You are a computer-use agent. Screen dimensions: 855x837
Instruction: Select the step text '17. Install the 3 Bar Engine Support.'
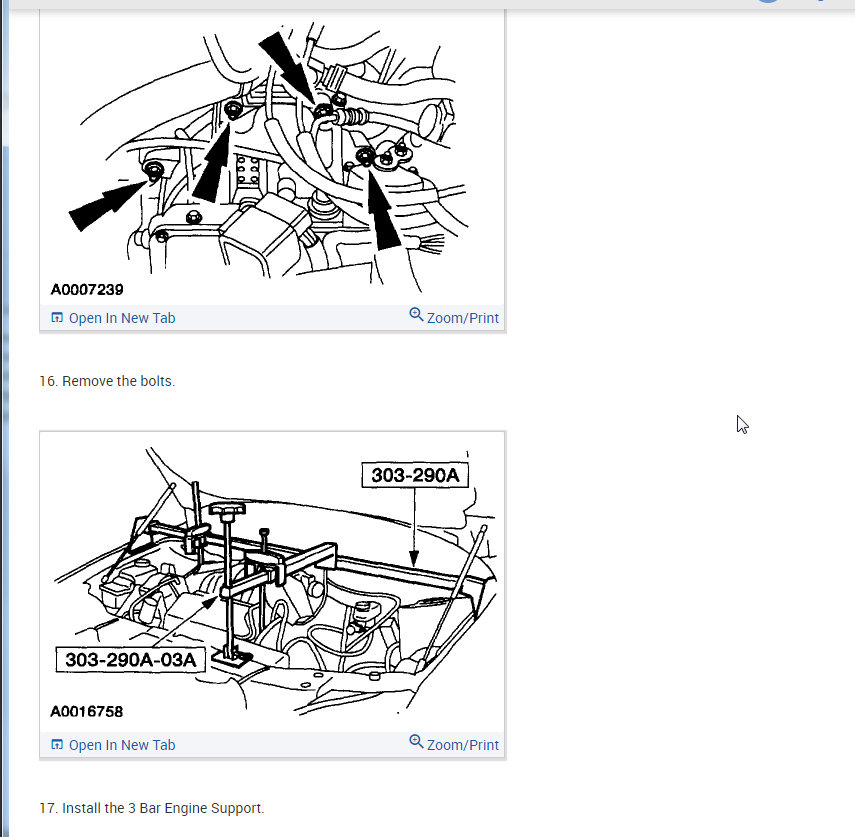click(152, 808)
